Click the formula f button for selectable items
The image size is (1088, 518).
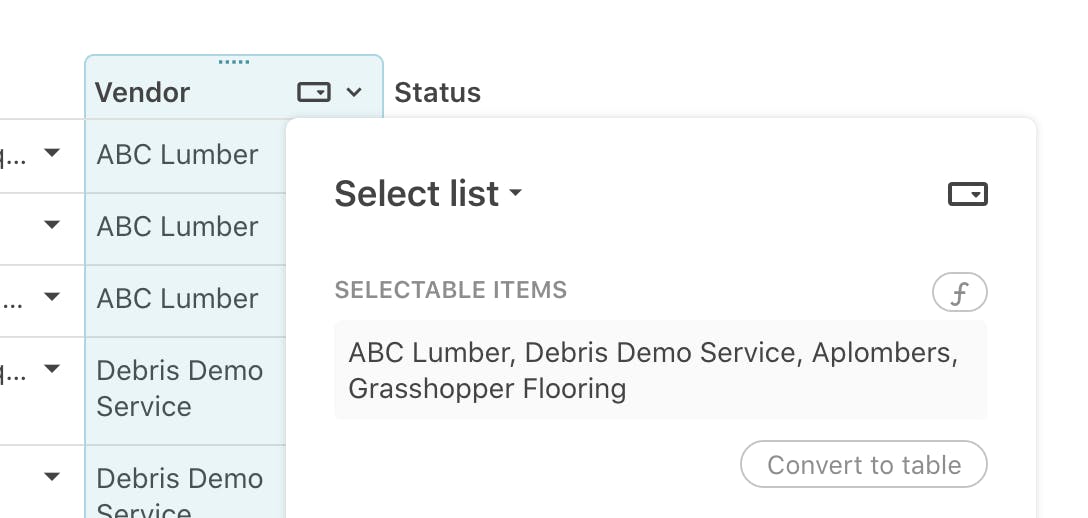coord(959,293)
